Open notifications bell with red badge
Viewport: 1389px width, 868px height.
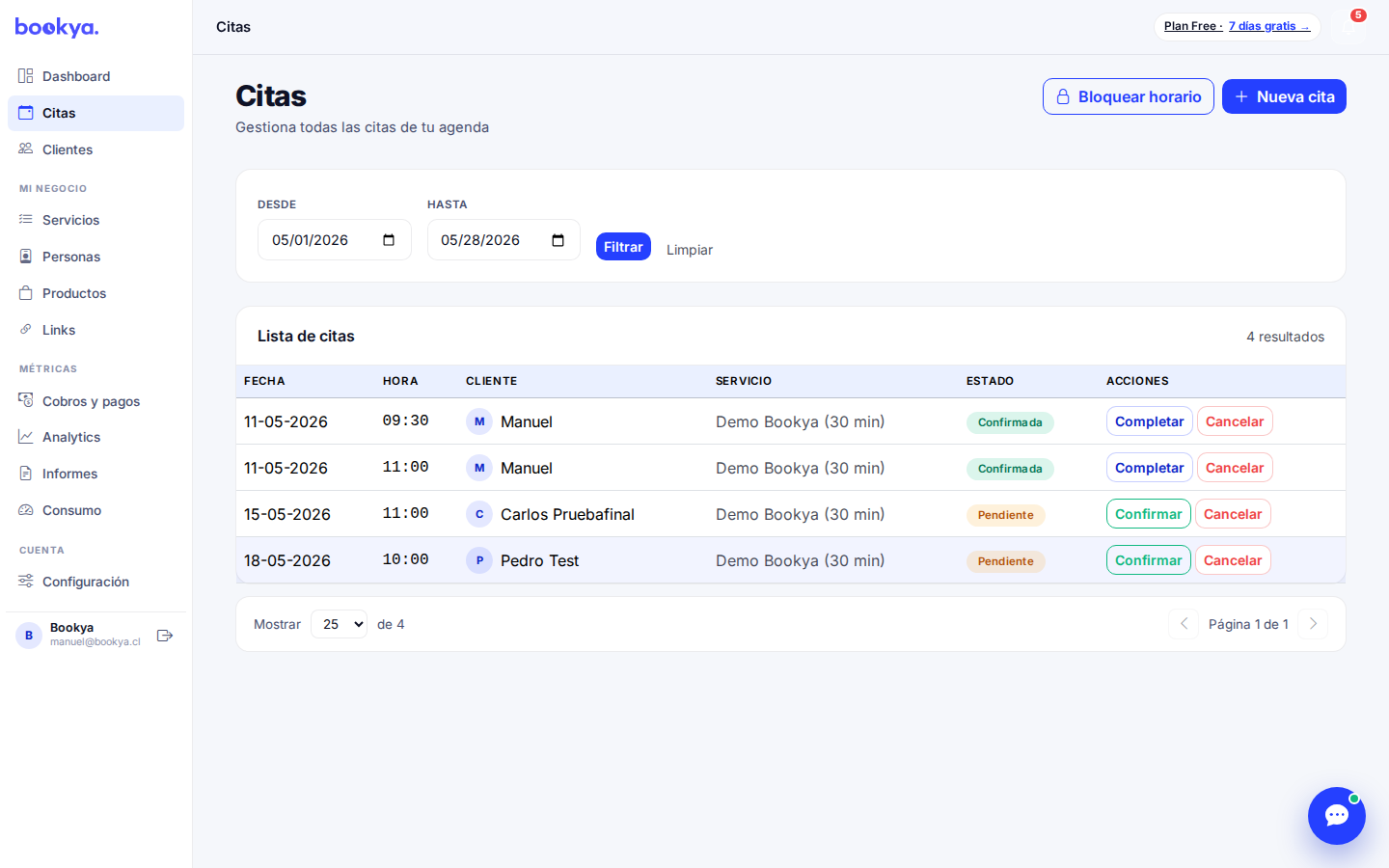coord(1350,26)
